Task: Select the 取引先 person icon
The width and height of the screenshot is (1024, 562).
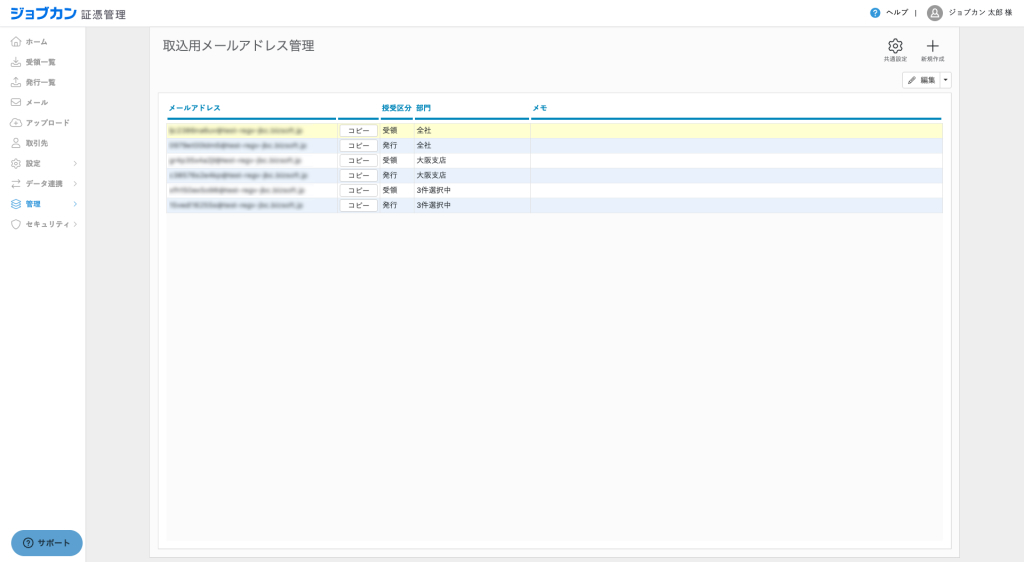Action: pyautogui.click(x=16, y=143)
